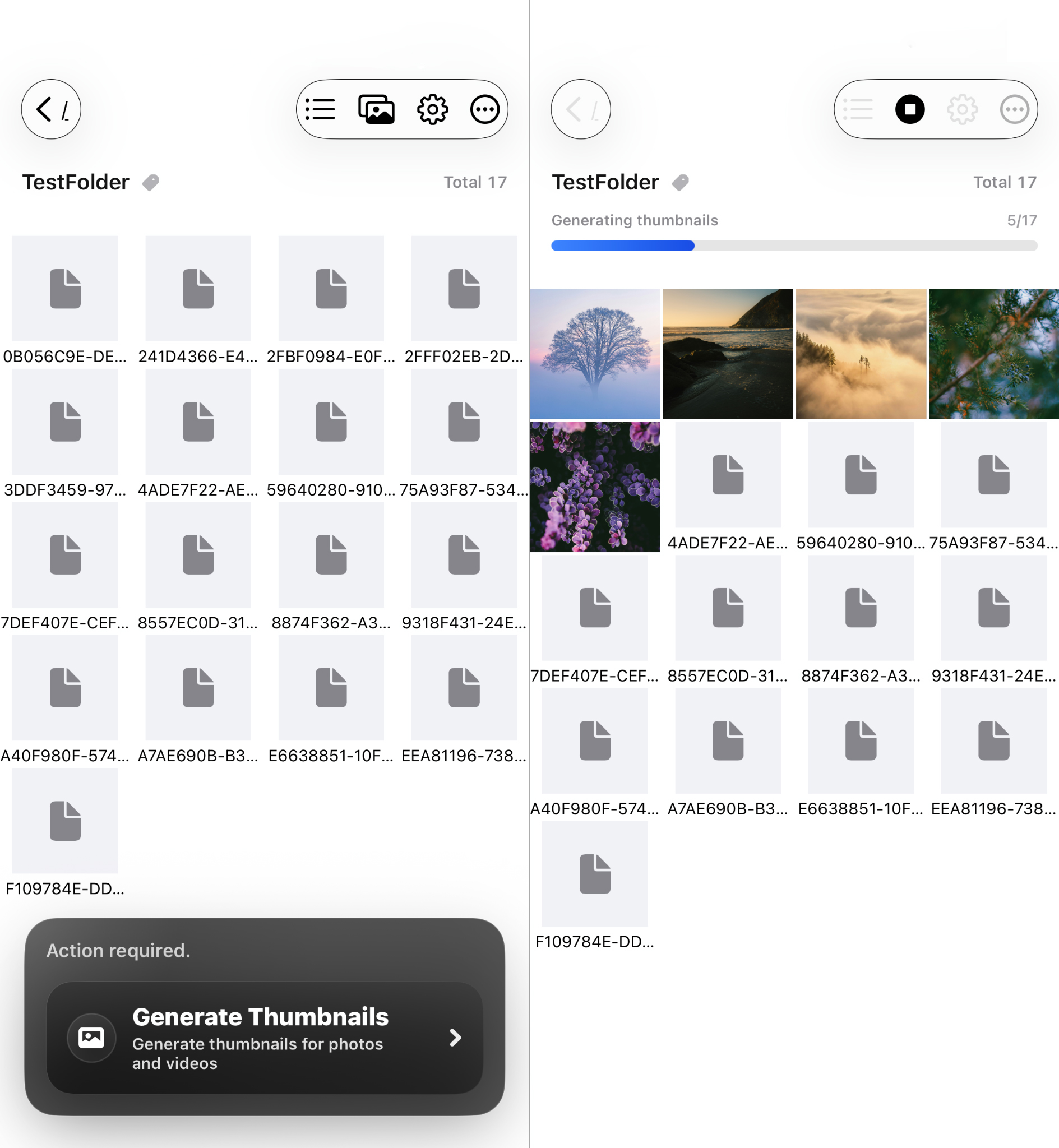The width and height of the screenshot is (1059, 1148).
Task: Select the thumbnails/gallery icon in the toolbar
Action: 377,109
